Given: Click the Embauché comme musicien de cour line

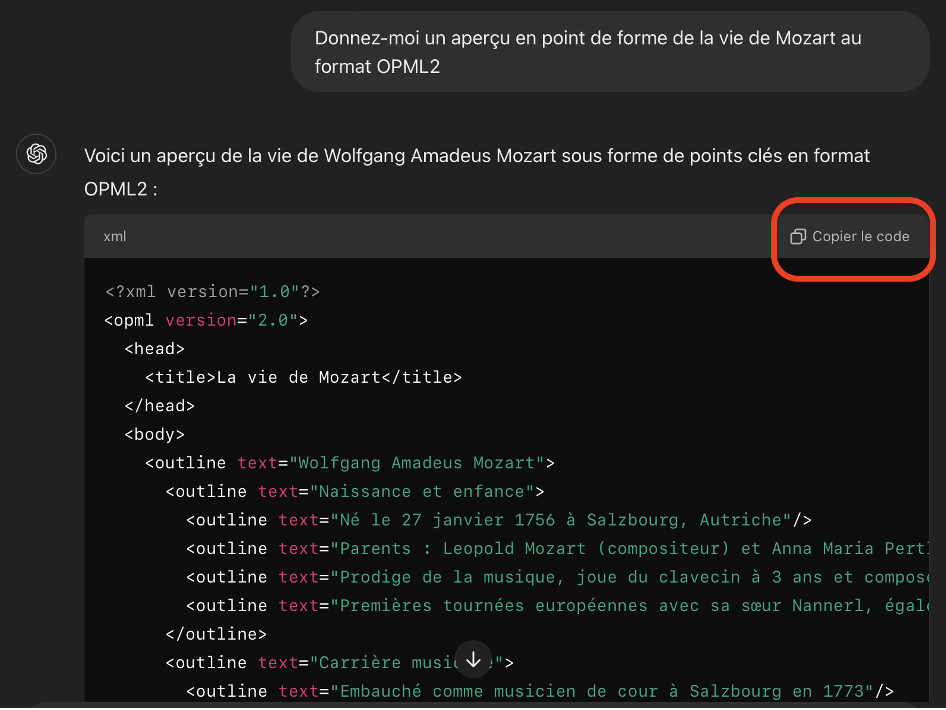Looking at the screenshot, I should tap(539, 691).
